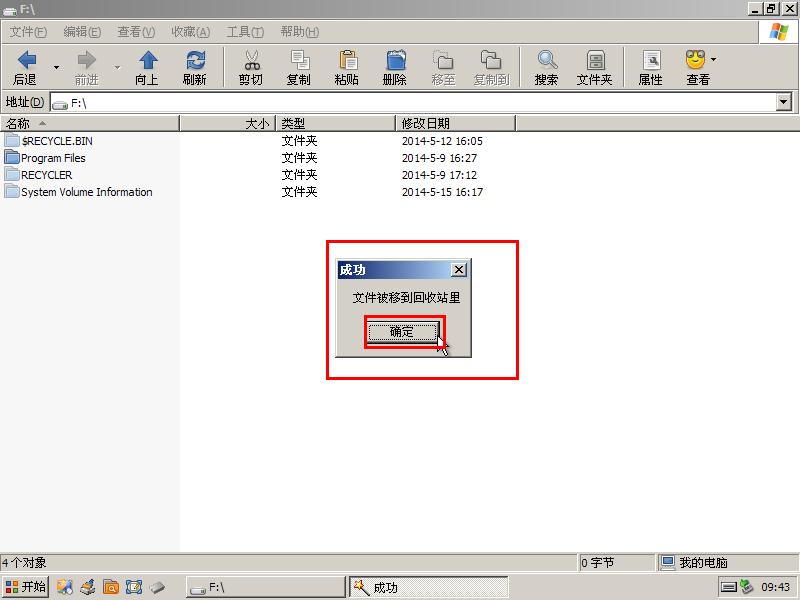Click the second quick launch icon
This screenshot has height=600, width=800.
coord(88,587)
